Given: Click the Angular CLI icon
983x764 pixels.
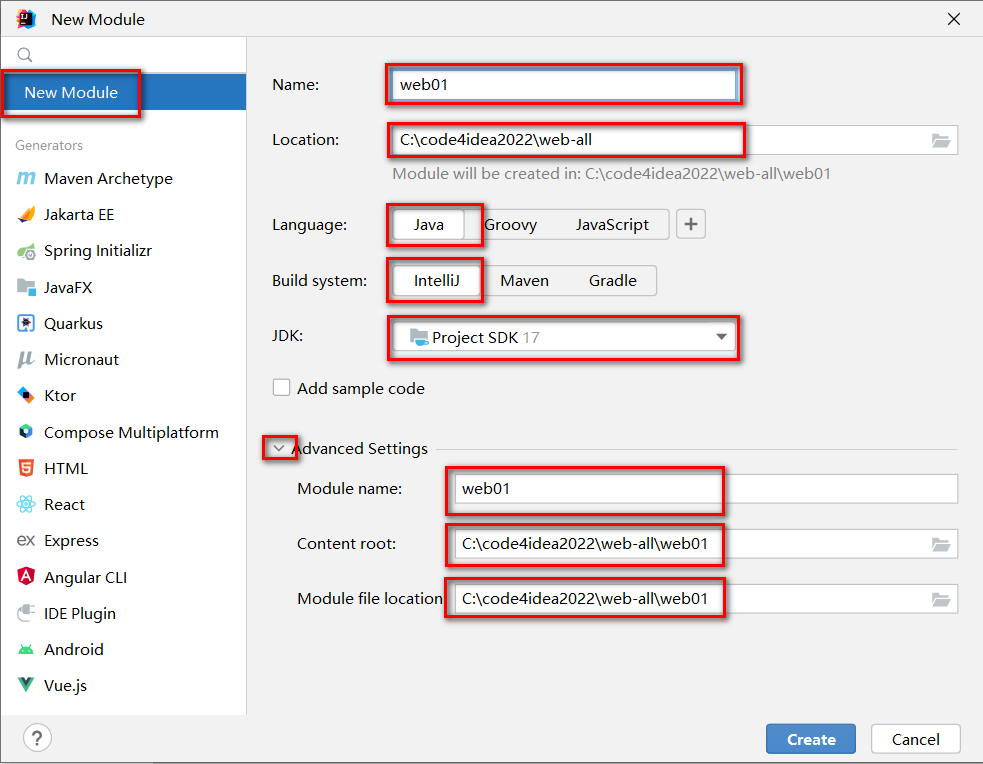Looking at the screenshot, I should [x=26, y=577].
